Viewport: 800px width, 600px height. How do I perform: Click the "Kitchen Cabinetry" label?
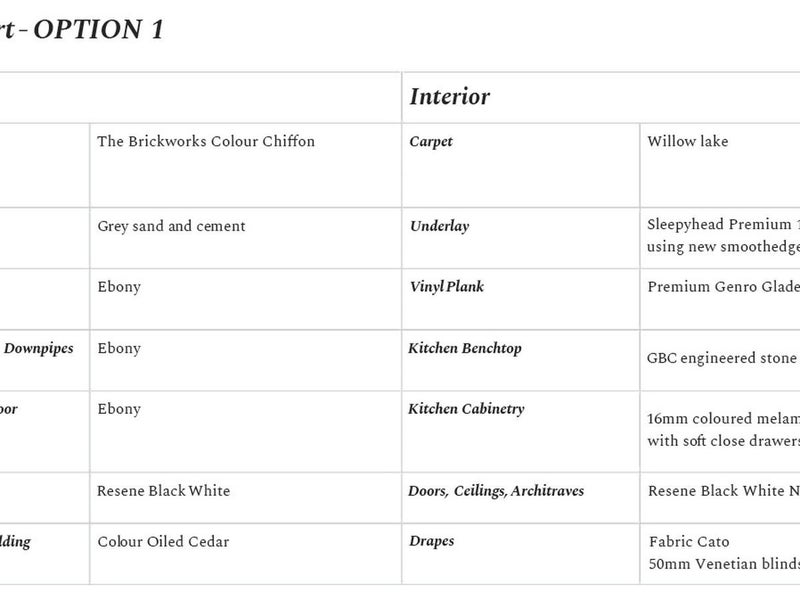click(466, 409)
